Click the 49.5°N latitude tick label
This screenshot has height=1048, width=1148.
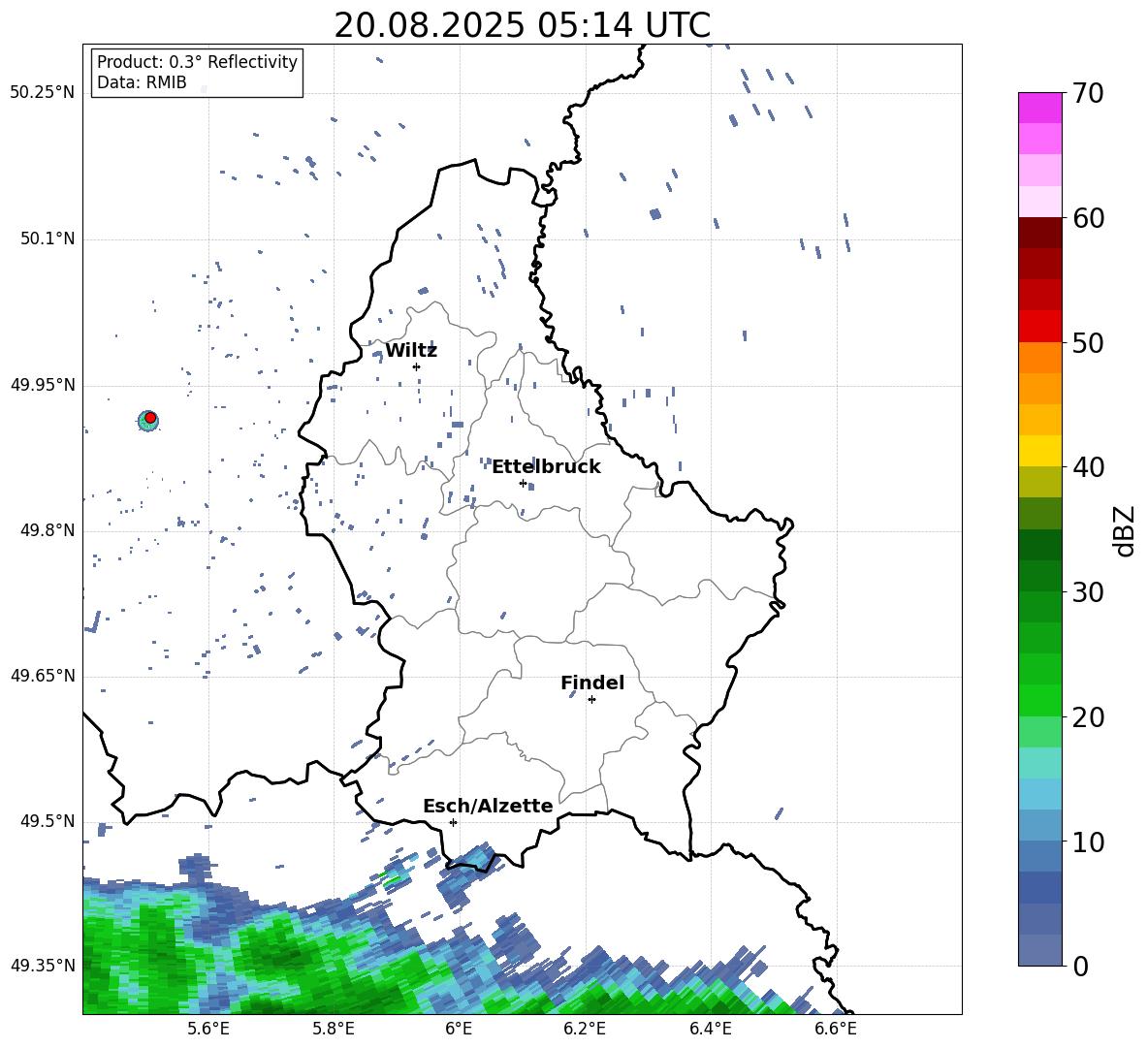(48, 821)
